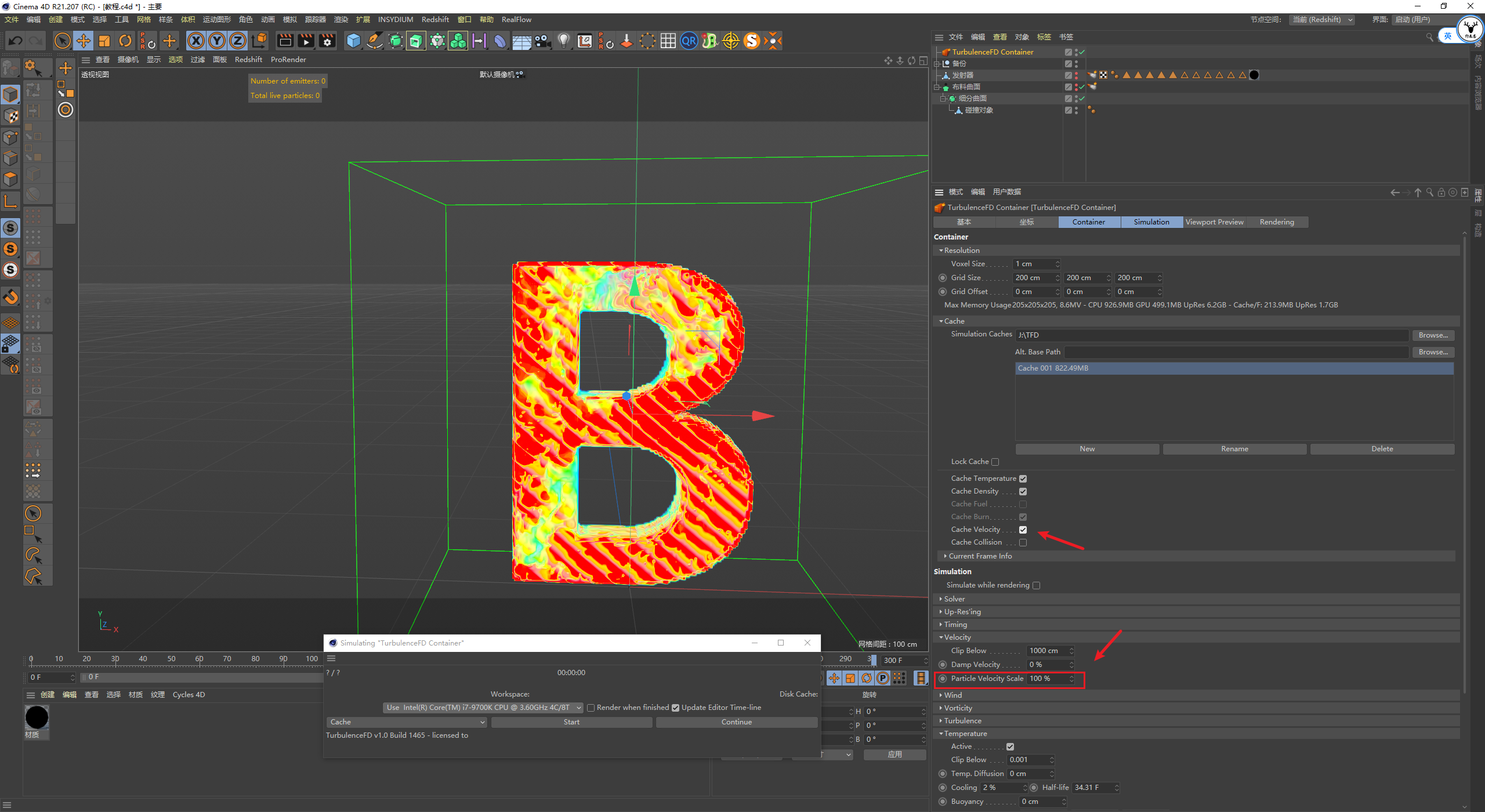
Task: Enable Lock Cache checkbox
Action: pyautogui.click(x=995, y=462)
